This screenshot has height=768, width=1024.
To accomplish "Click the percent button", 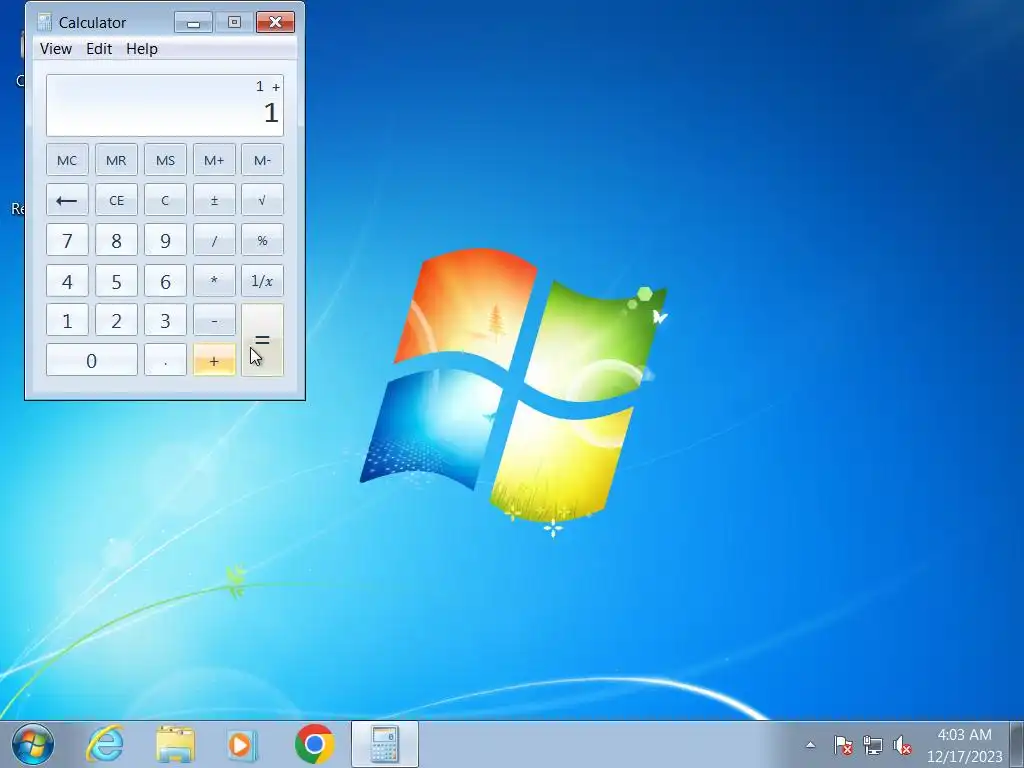I will 263,240.
